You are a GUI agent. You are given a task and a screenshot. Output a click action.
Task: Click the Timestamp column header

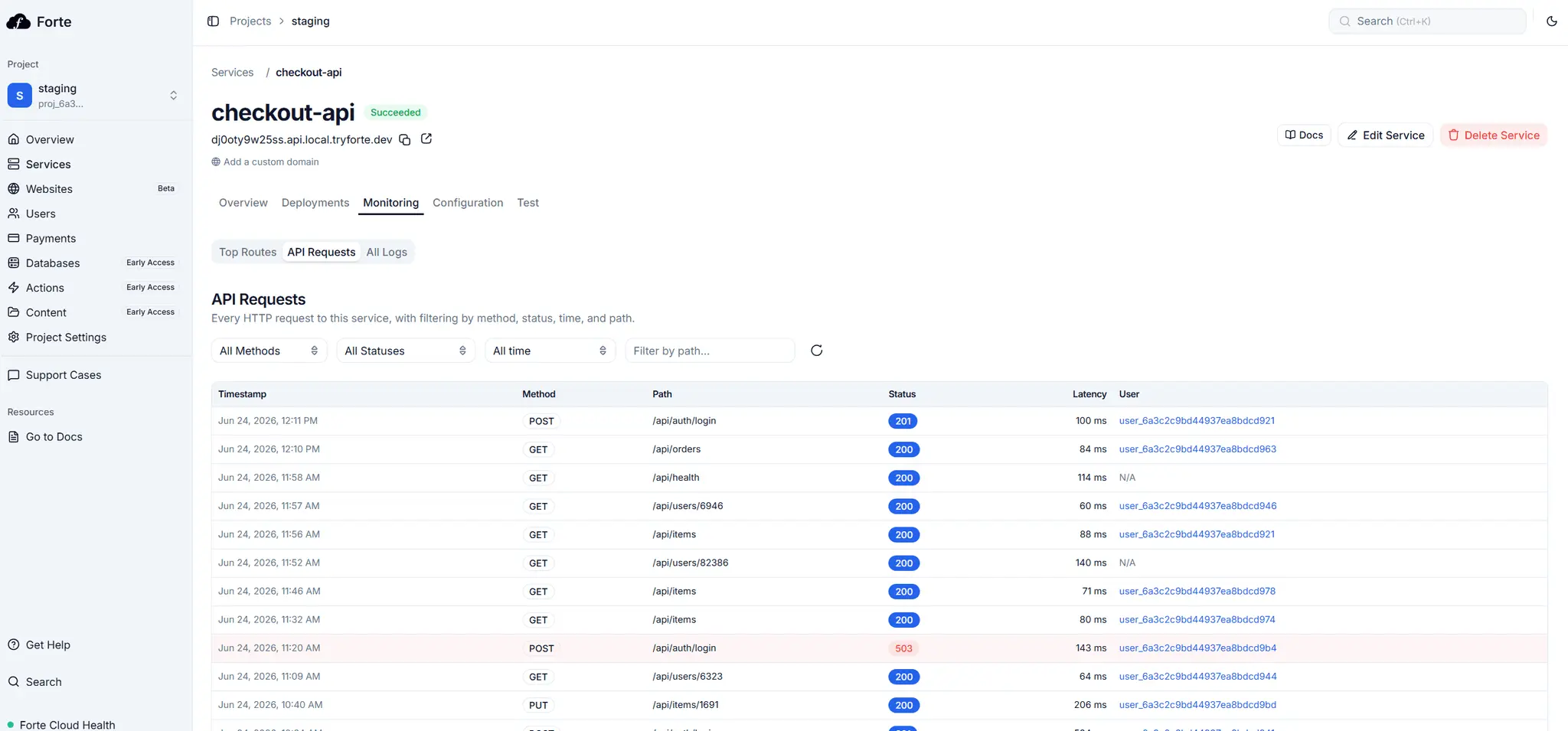242,394
